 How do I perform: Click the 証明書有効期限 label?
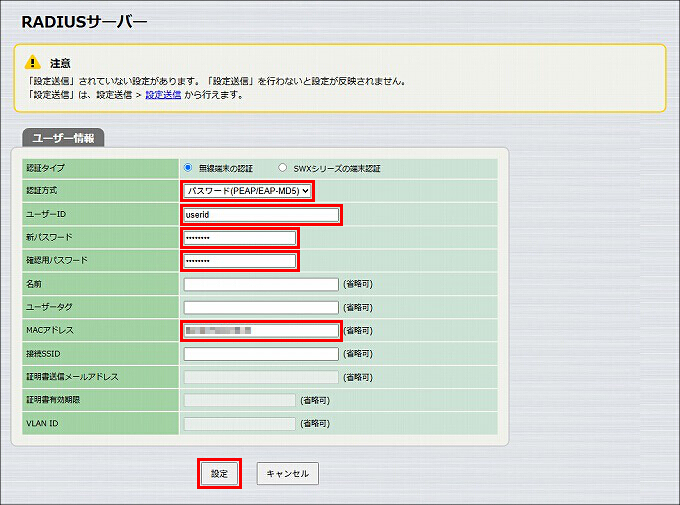coord(53,400)
